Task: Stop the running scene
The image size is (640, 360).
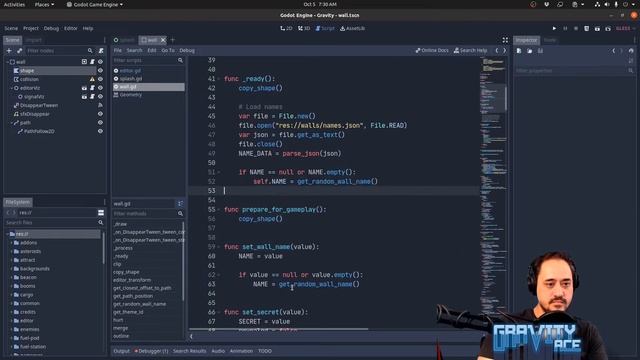Action: [x=576, y=29]
